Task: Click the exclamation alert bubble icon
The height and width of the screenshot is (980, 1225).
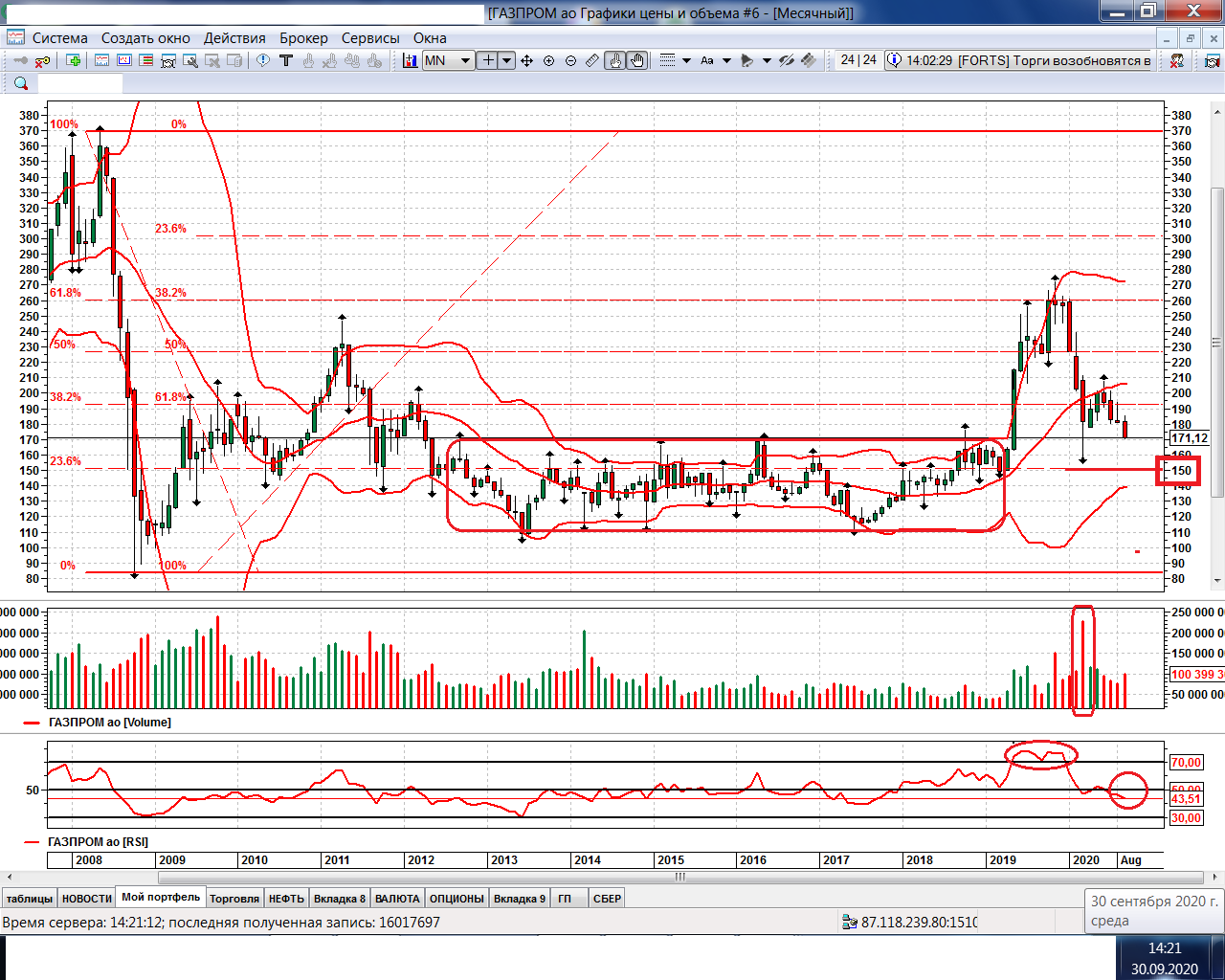Action: click(x=263, y=60)
